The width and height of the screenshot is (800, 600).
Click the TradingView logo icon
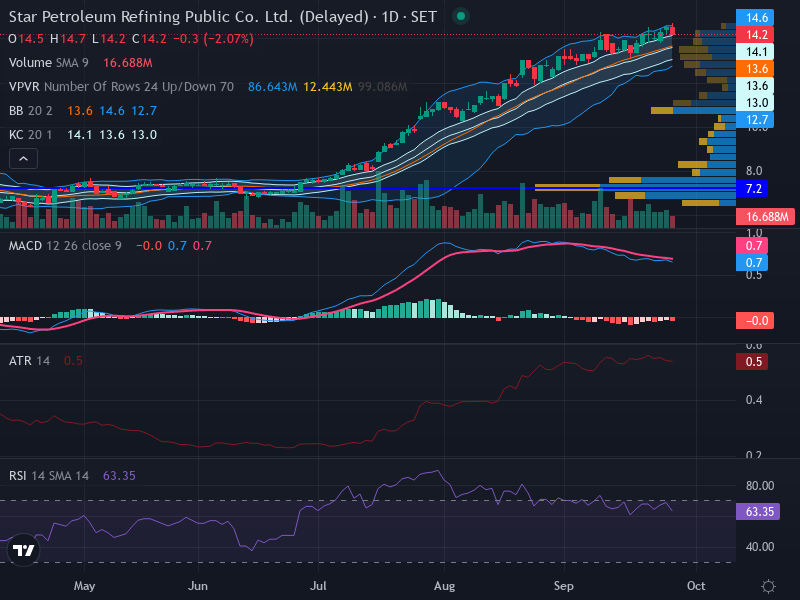tap(23, 550)
